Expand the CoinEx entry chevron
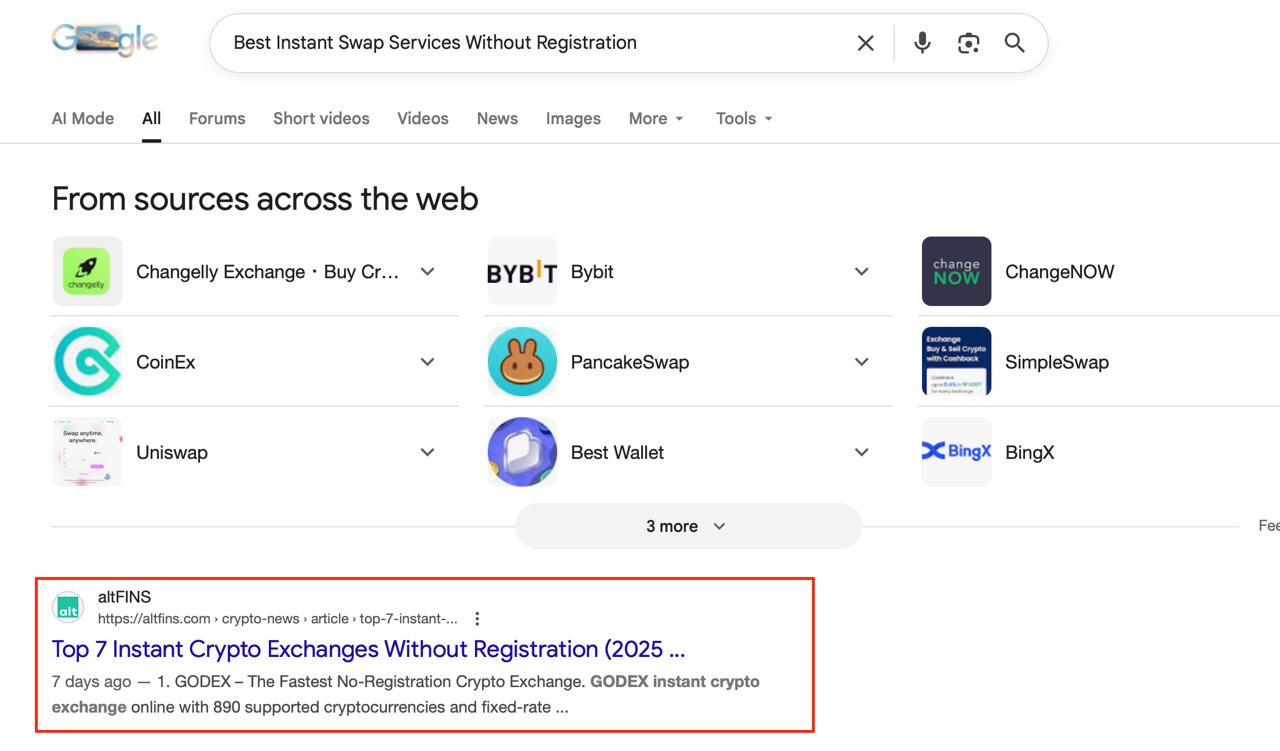The width and height of the screenshot is (1280, 751). point(427,362)
